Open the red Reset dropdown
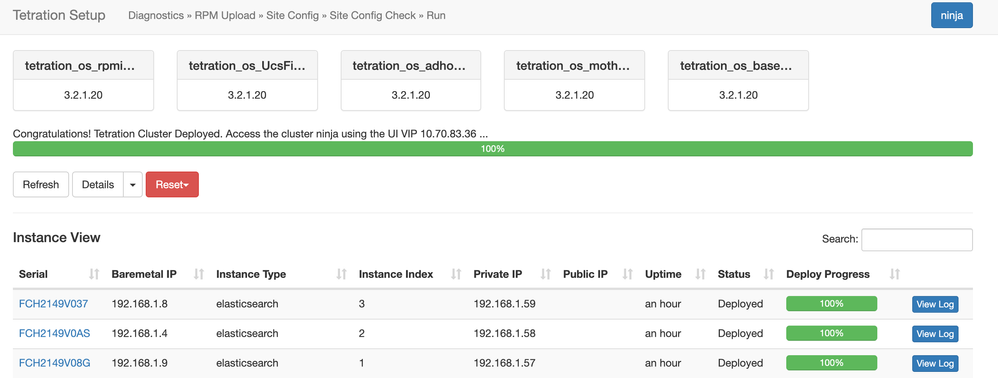998x378 pixels. coord(172,185)
